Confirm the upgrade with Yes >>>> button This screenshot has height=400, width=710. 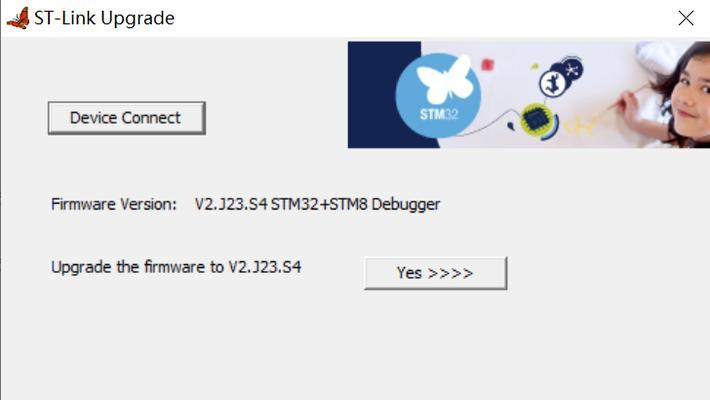(x=436, y=273)
